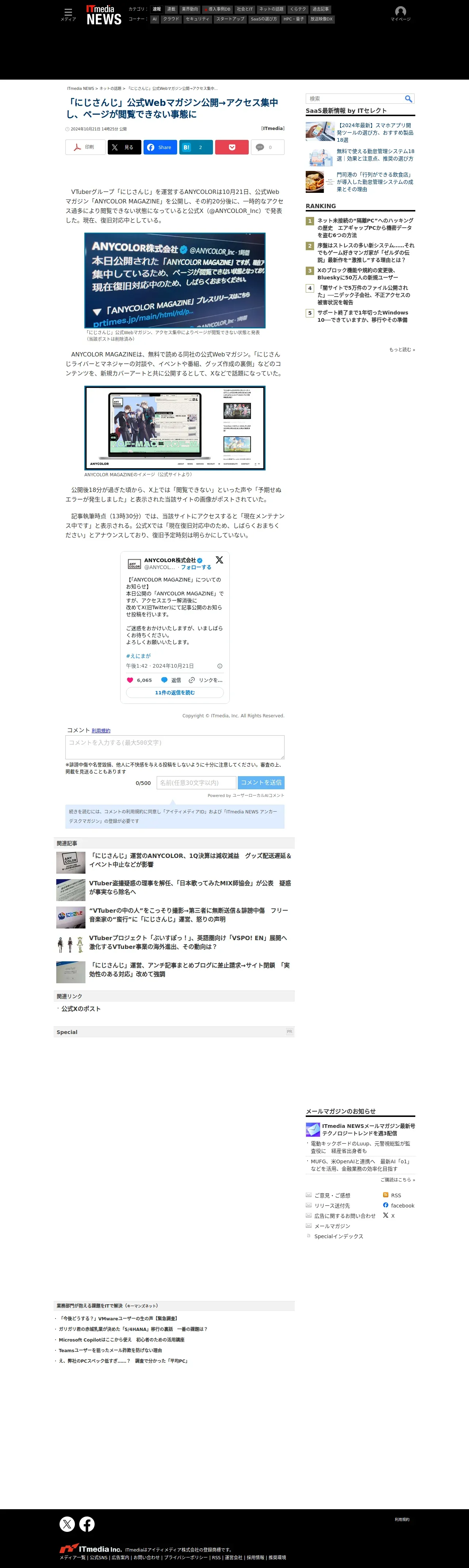Open the SaaSの選び方 corner tag
469x1568 pixels.
pos(264,19)
